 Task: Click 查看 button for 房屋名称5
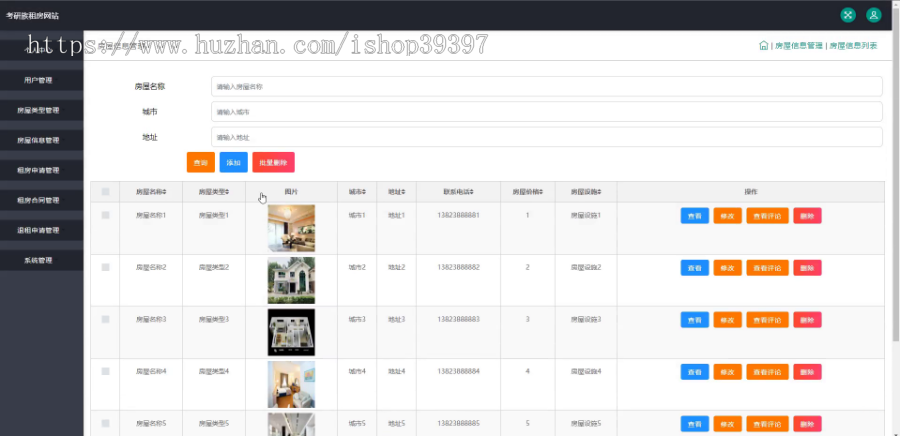[695, 424]
